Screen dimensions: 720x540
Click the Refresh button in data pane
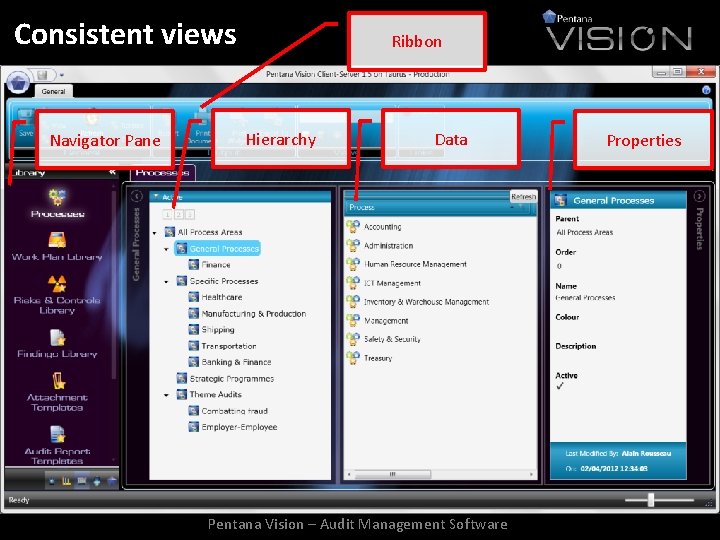click(x=523, y=197)
